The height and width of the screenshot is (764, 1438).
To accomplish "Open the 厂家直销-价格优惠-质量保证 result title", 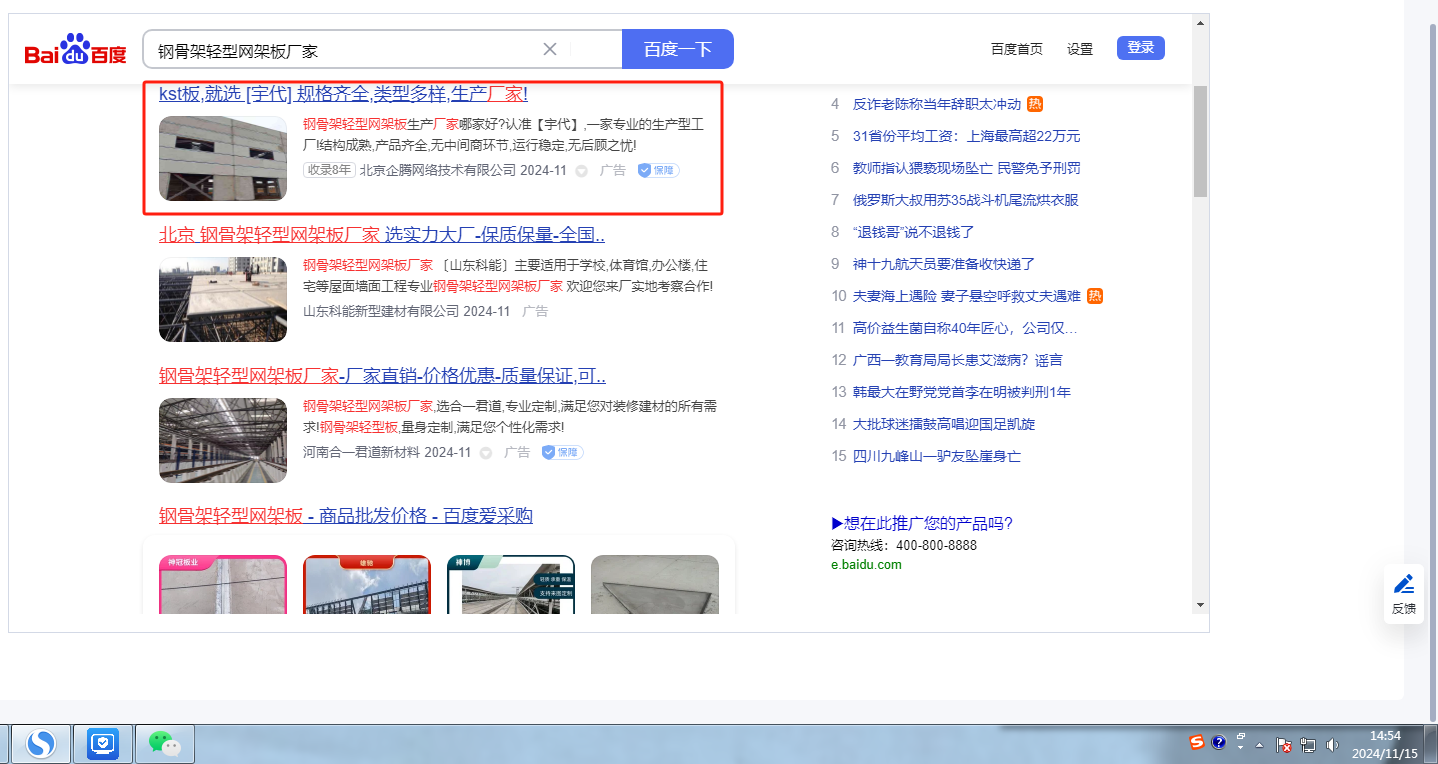I will [x=382, y=376].
